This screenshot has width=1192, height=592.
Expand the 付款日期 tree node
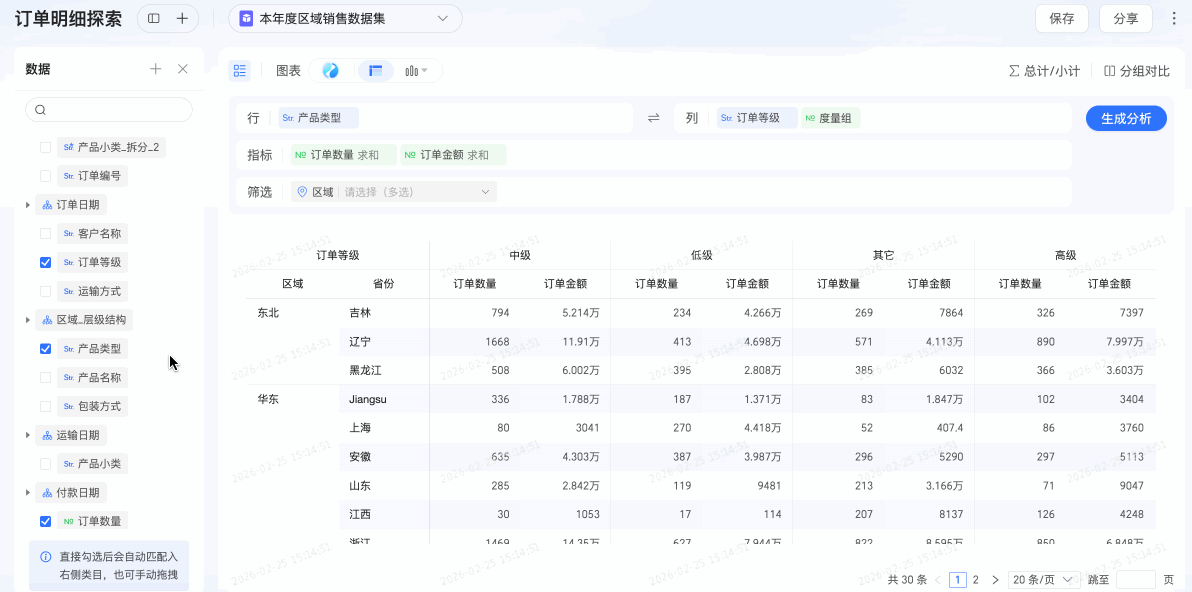(28, 492)
